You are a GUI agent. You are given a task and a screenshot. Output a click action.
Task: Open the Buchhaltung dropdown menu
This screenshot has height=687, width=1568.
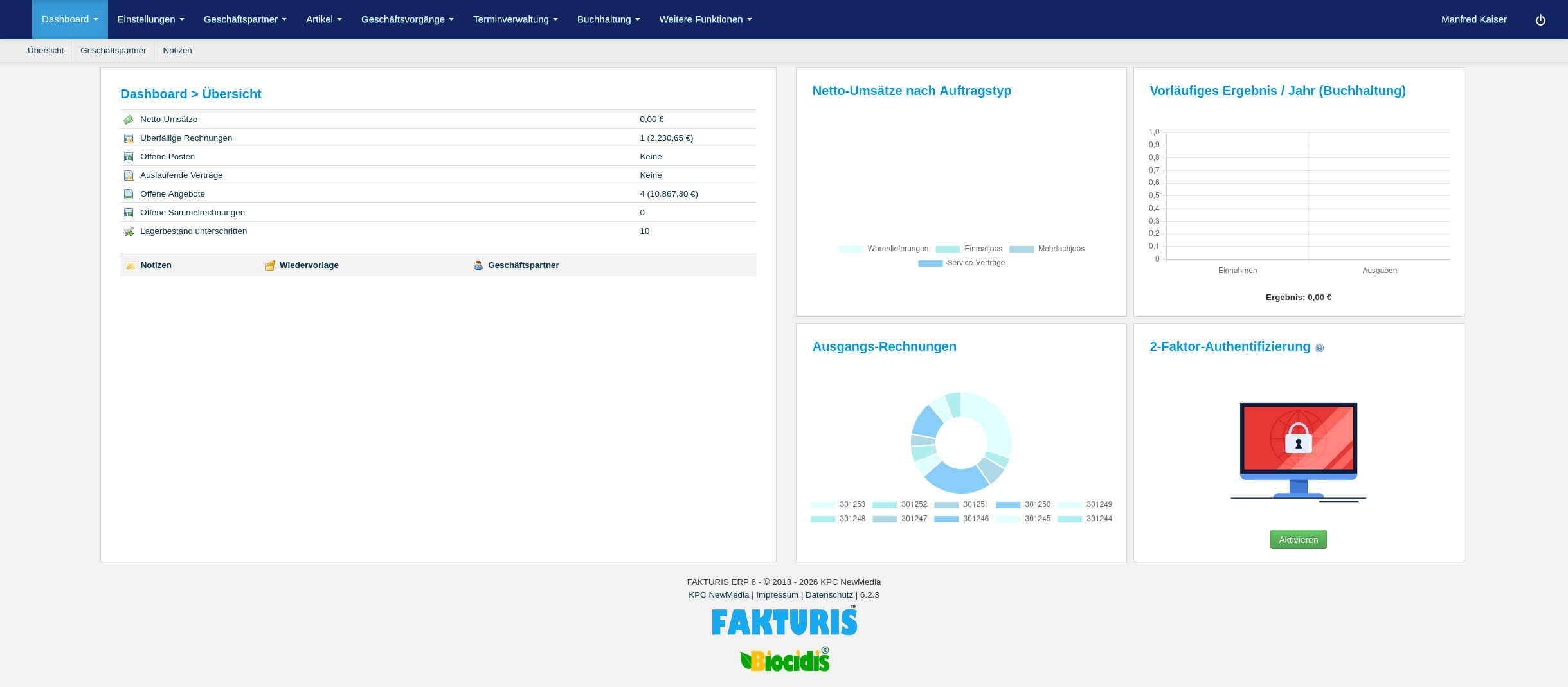pos(608,19)
